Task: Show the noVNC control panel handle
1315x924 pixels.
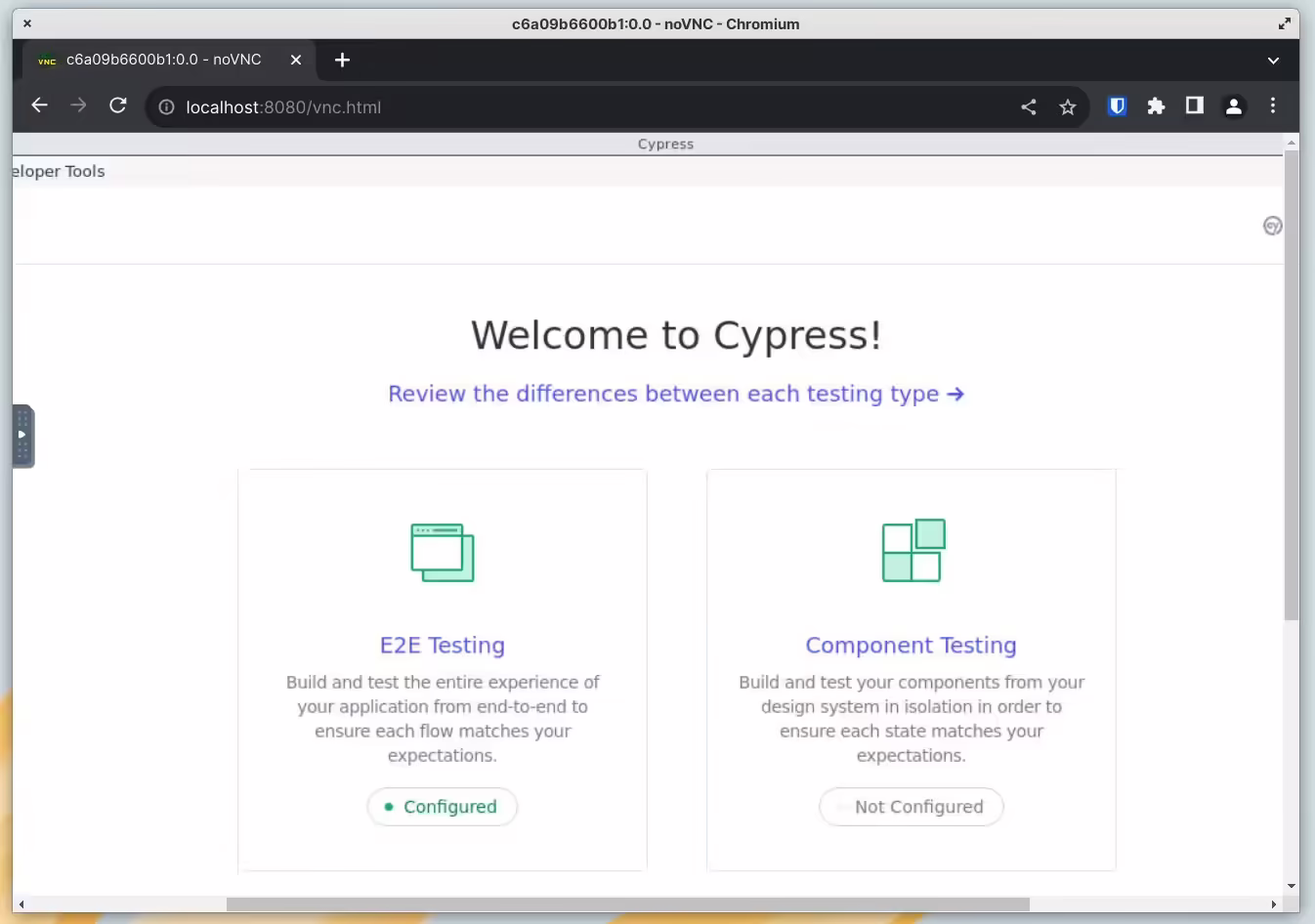Action: pos(21,436)
